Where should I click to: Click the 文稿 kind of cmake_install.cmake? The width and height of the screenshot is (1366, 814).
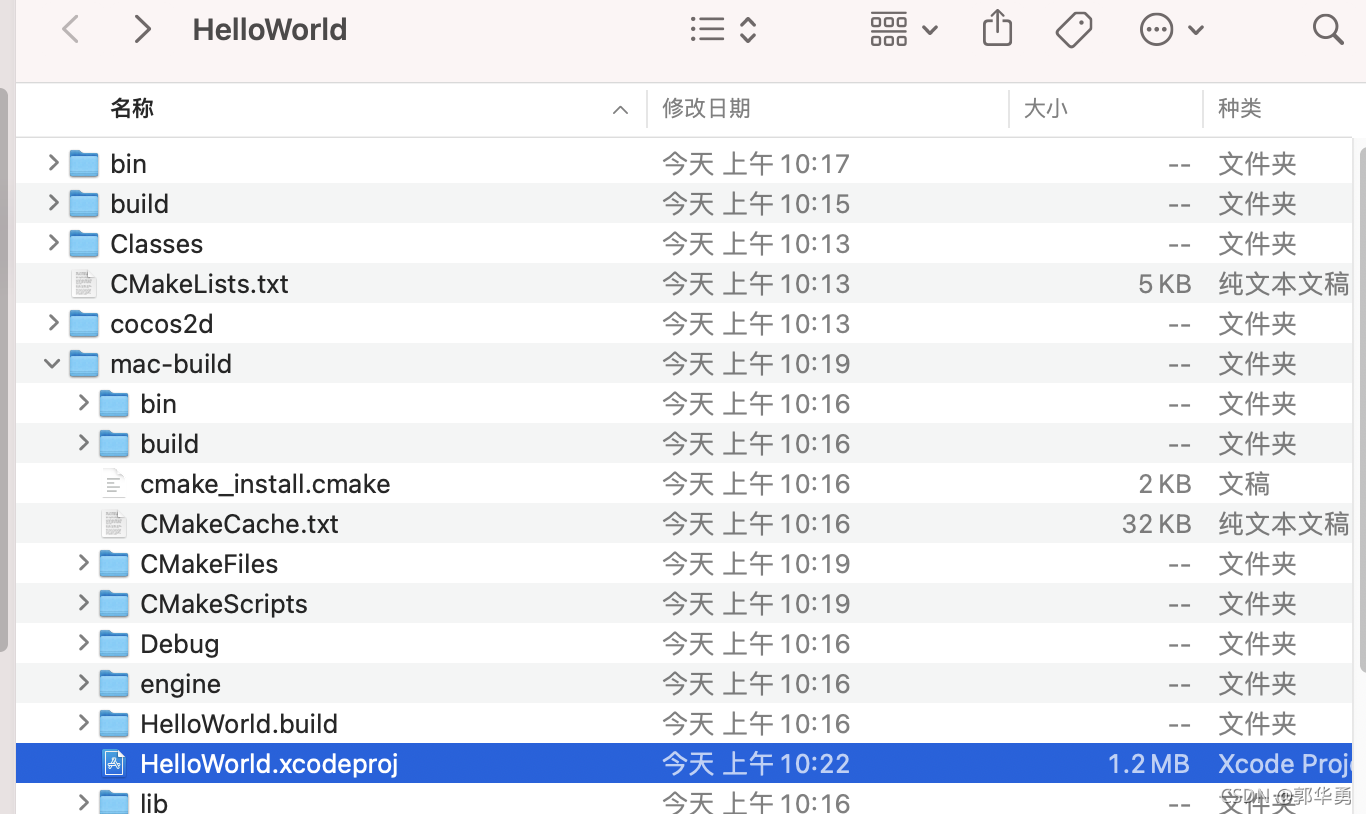click(1243, 484)
